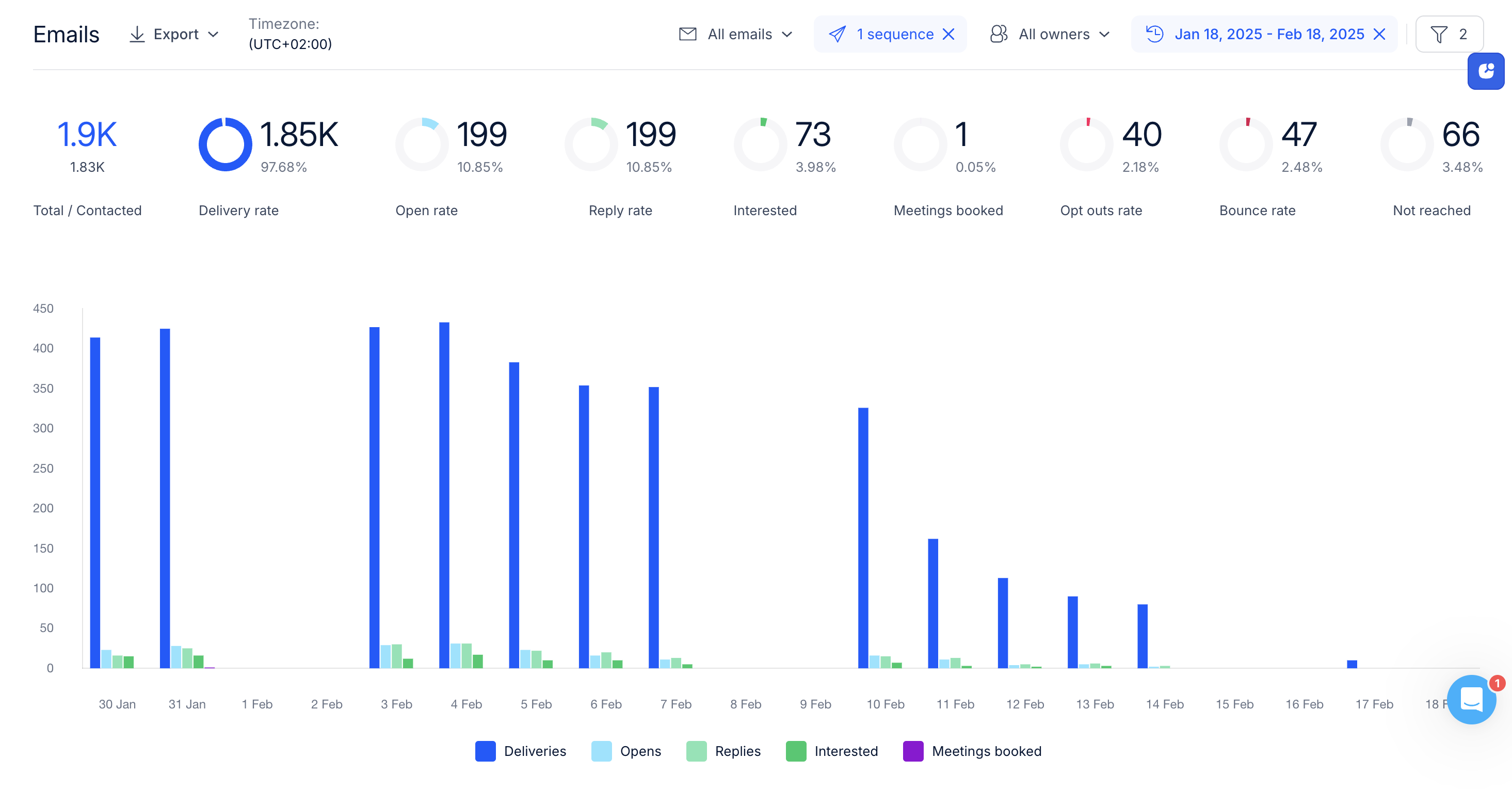1512x807 pixels.
Task: Click the Open rate donut chart
Action: (422, 144)
